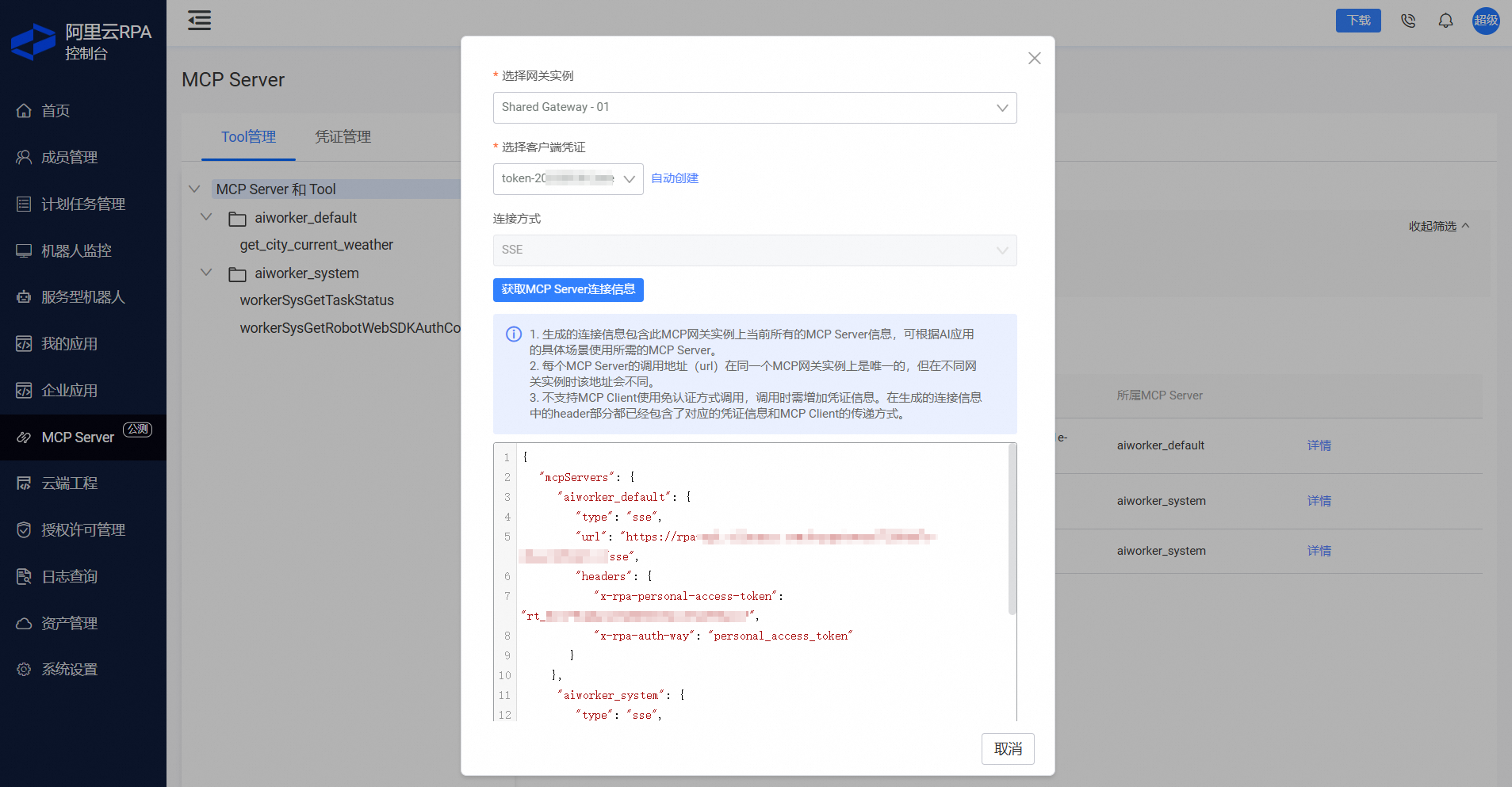This screenshot has width=1512, height=787.
Task: Open 机器人监控 in the sidebar menu
Action: coord(83,250)
